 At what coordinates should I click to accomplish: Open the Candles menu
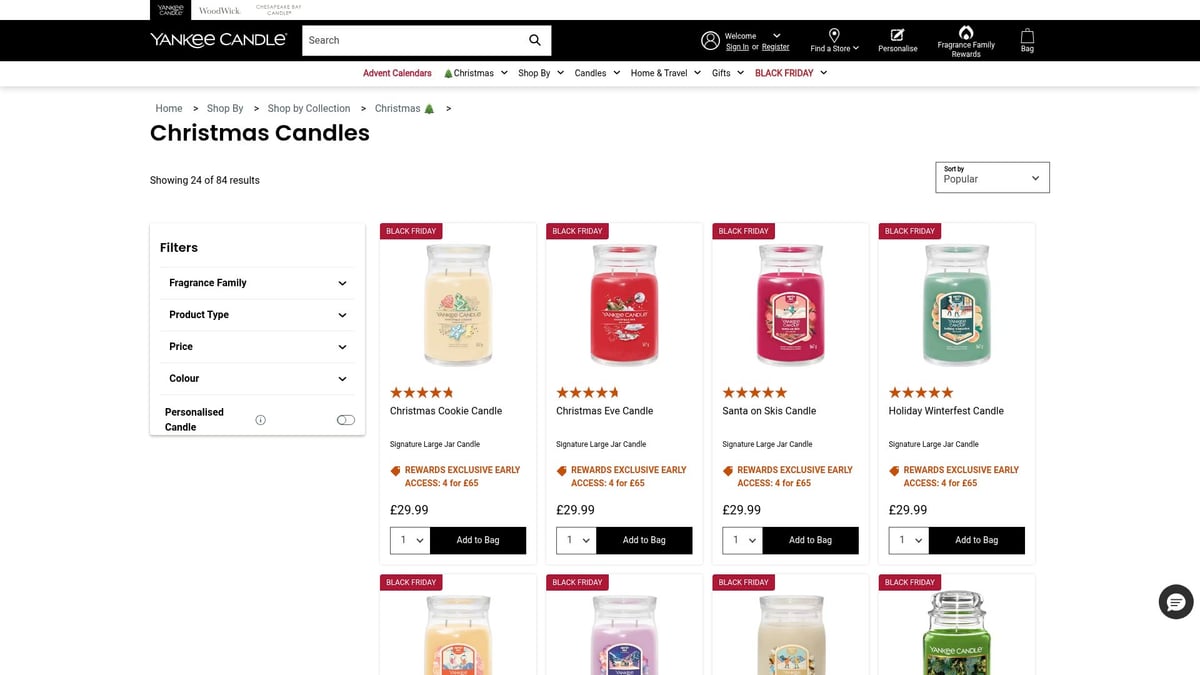point(590,72)
